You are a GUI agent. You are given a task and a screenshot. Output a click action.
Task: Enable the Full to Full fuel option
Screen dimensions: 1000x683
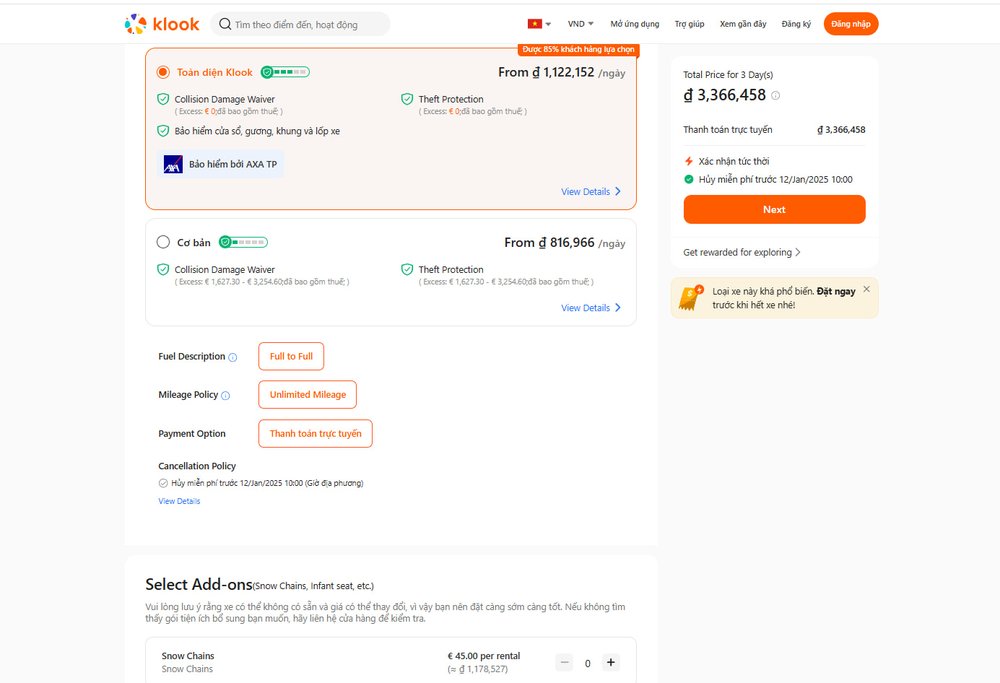coord(291,356)
